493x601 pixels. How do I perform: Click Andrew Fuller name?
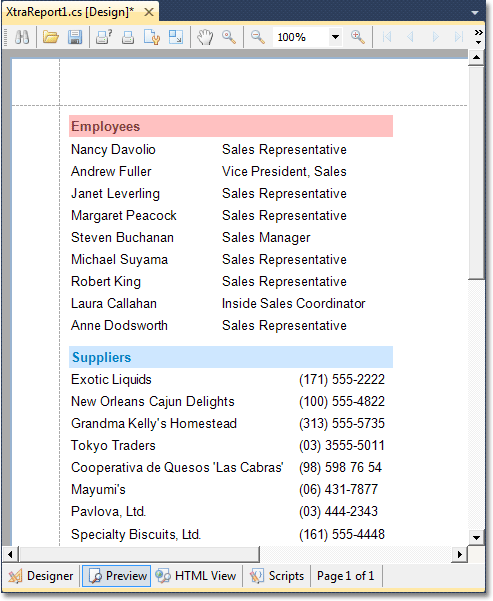point(111,171)
